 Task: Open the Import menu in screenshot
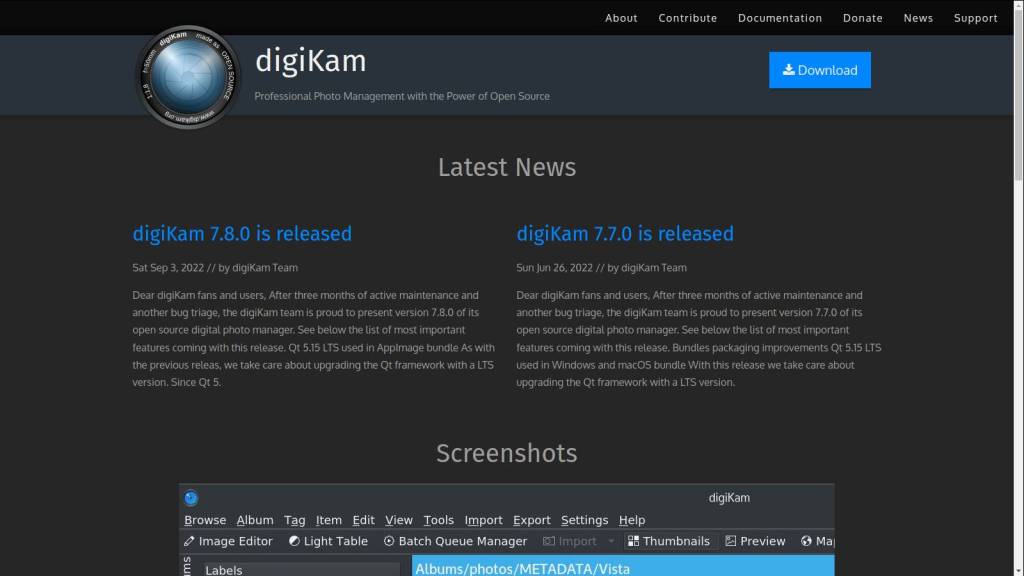484,520
